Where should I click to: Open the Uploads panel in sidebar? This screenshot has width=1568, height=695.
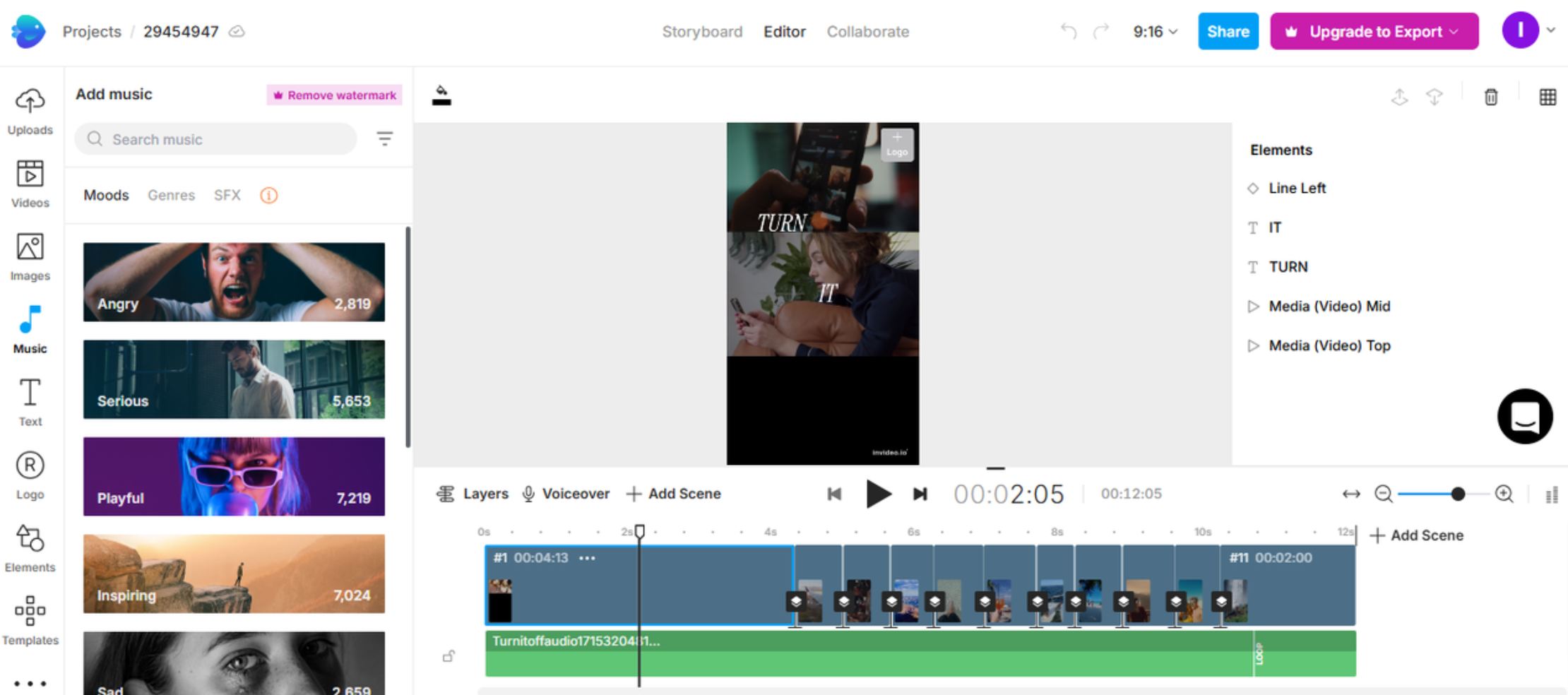point(30,113)
